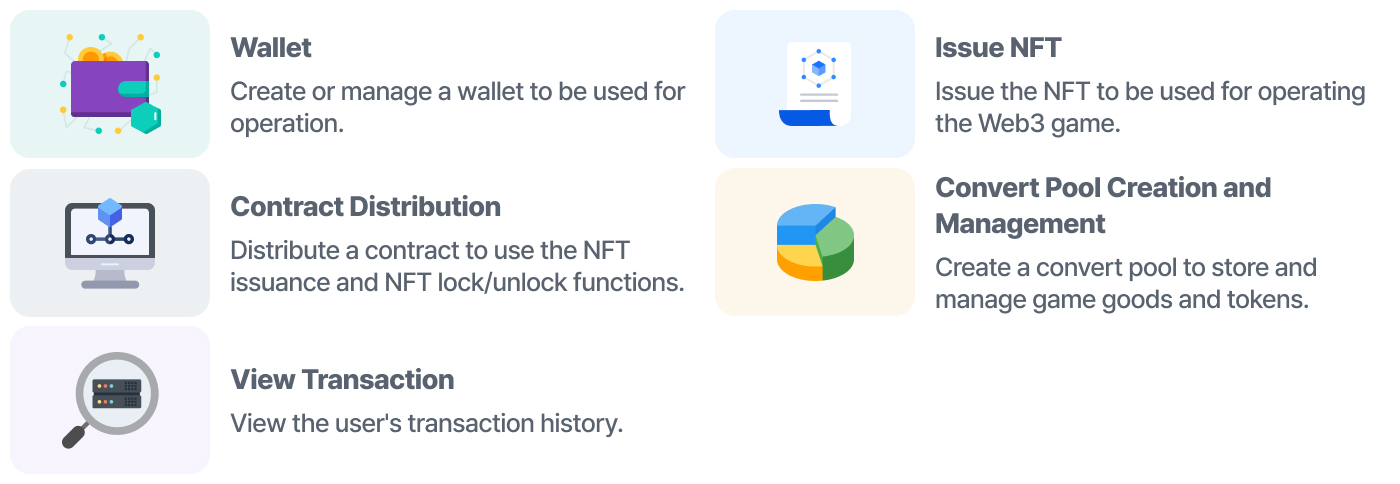Open the Wallet heading link
The height and width of the screenshot is (484, 1400).
(271, 47)
